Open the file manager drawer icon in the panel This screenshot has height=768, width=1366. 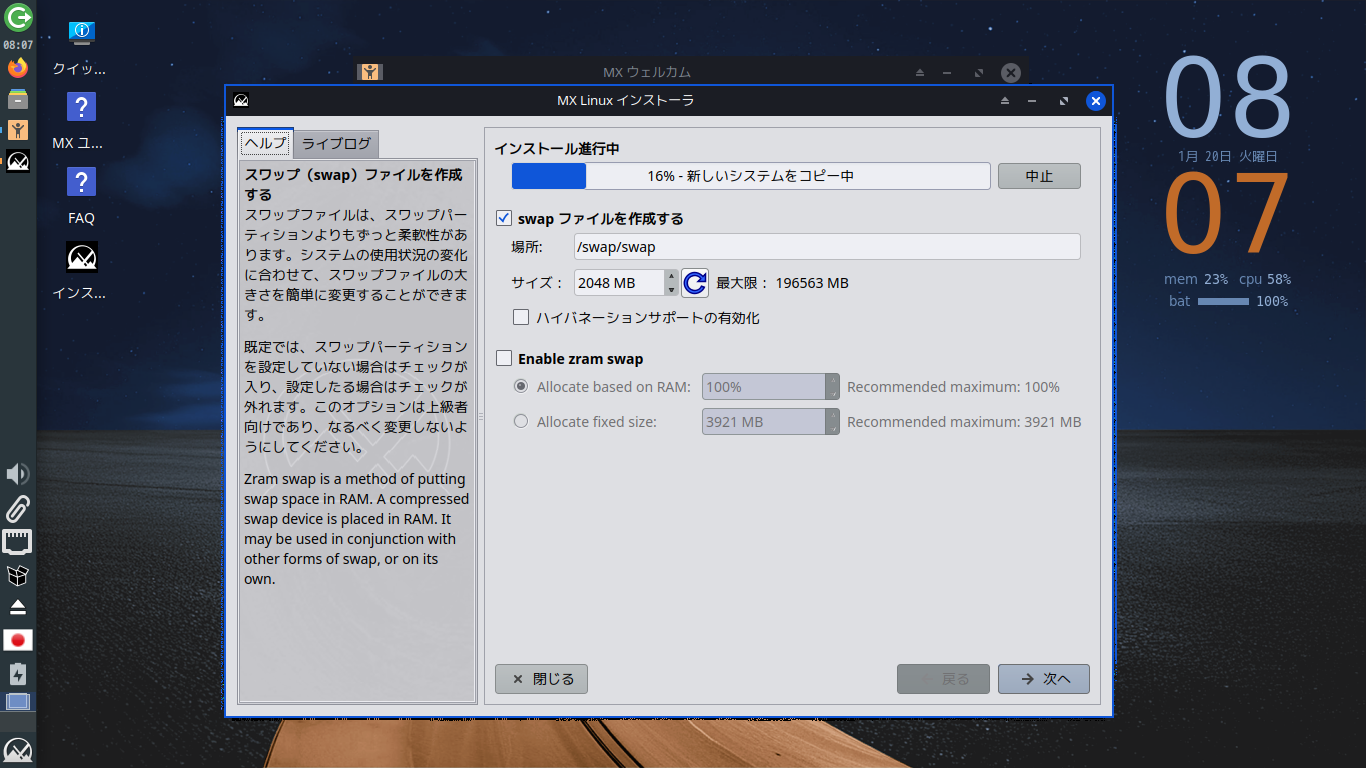click(18, 99)
